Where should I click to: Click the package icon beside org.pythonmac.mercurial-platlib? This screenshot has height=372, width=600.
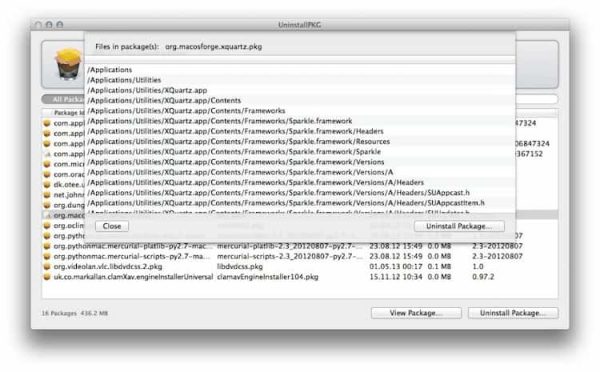tap(47, 246)
